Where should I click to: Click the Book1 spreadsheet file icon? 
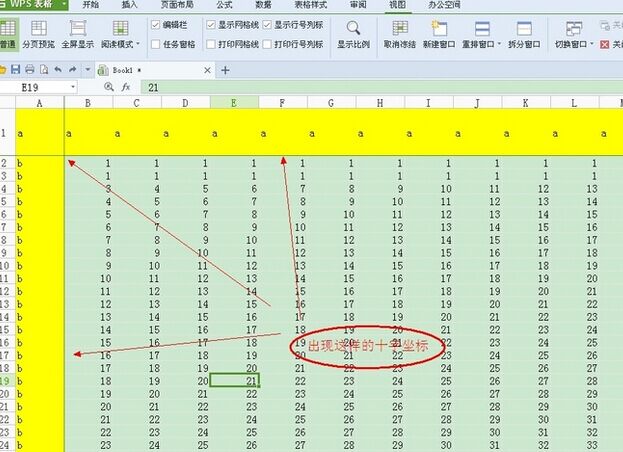point(103,70)
